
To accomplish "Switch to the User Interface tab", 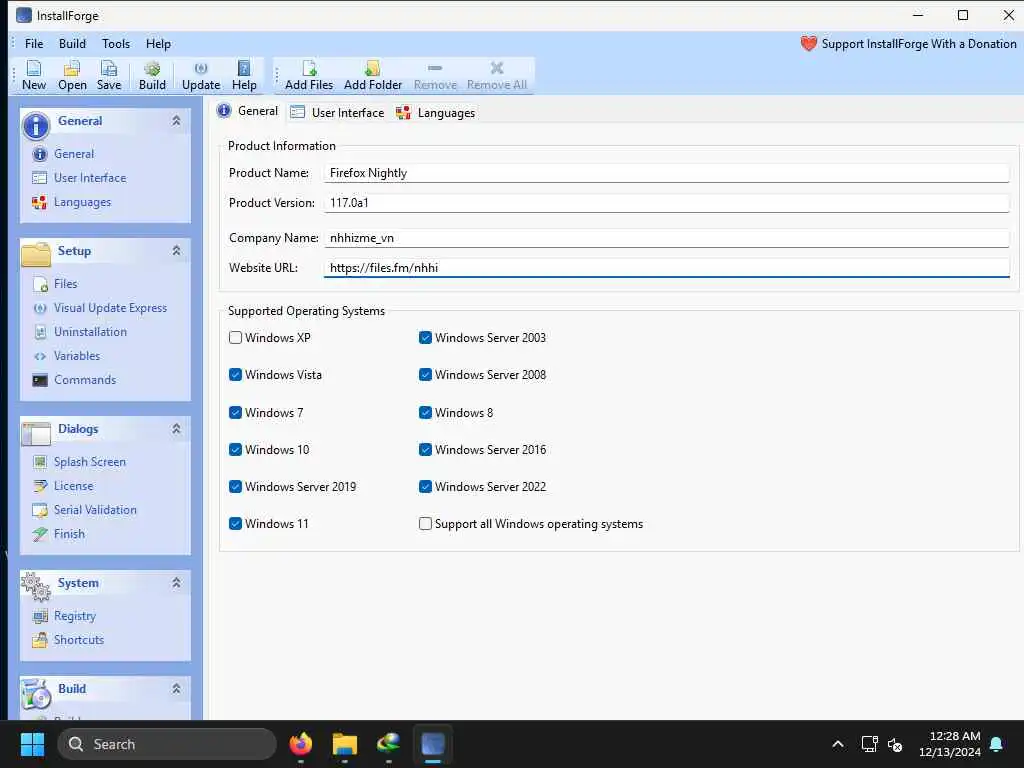I will (338, 112).
